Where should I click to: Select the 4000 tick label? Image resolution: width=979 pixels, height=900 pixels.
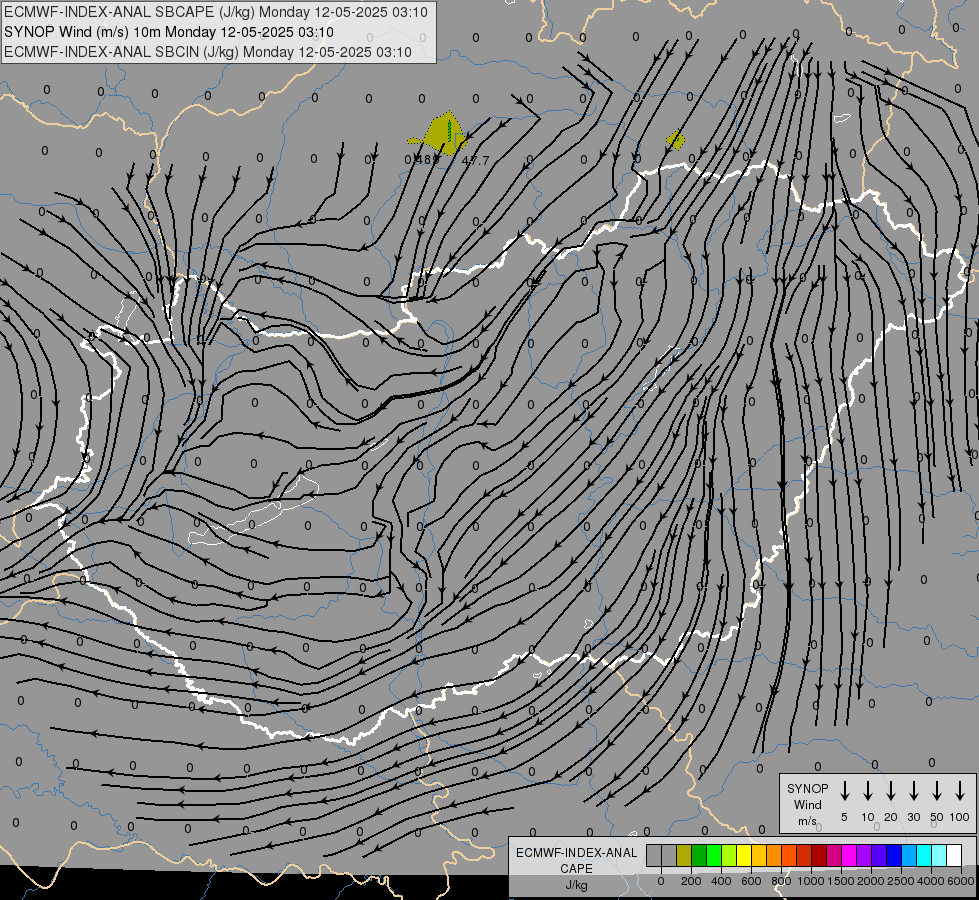(x=931, y=881)
